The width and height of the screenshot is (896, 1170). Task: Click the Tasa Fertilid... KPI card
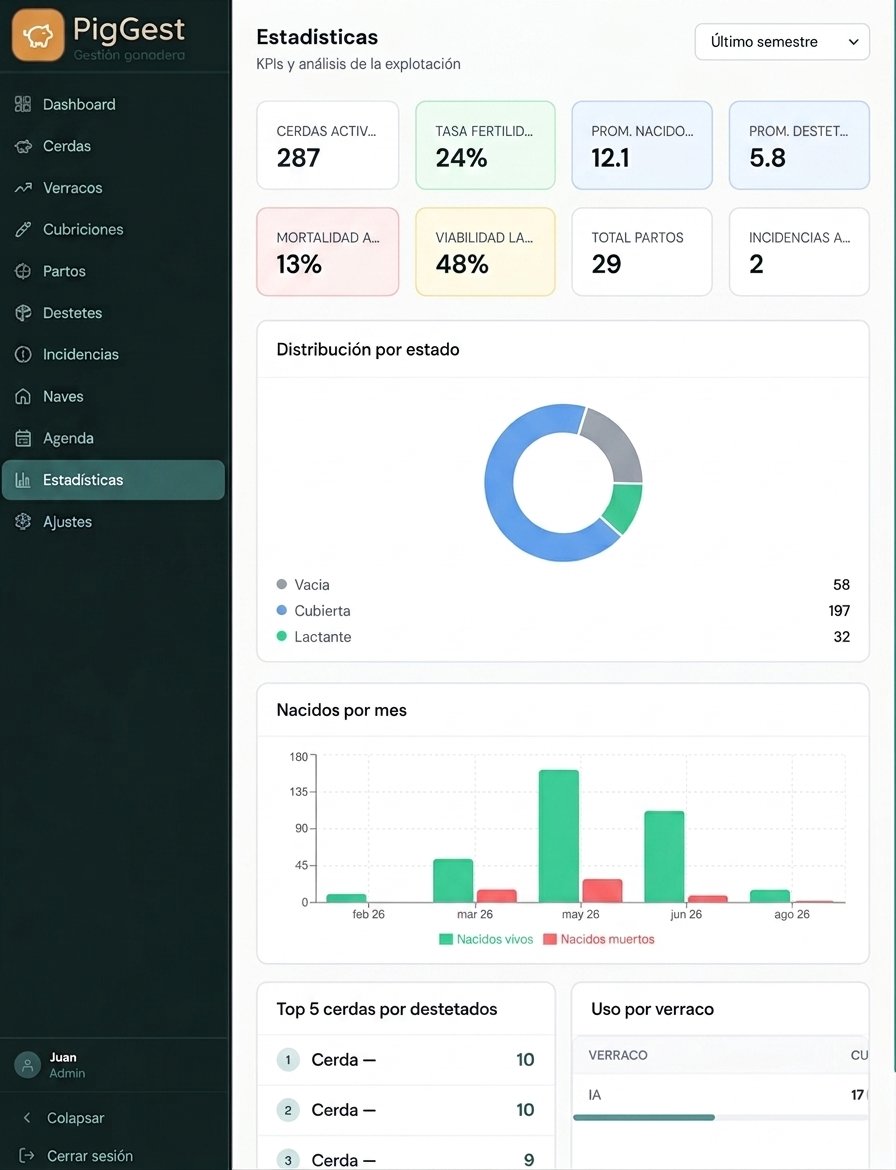coord(486,146)
